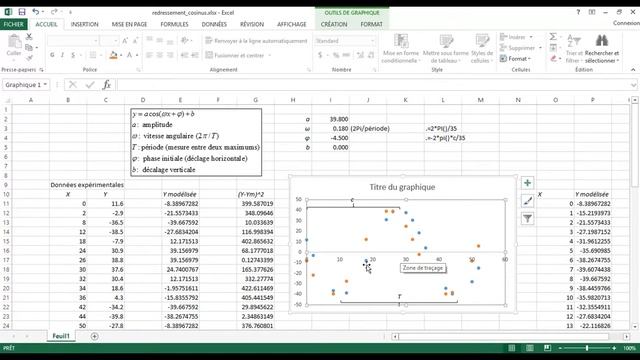Image resolution: width=640 pixels, height=360 pixels.
Task: Toggle Underline formatting S button
Action: [73, 55]
